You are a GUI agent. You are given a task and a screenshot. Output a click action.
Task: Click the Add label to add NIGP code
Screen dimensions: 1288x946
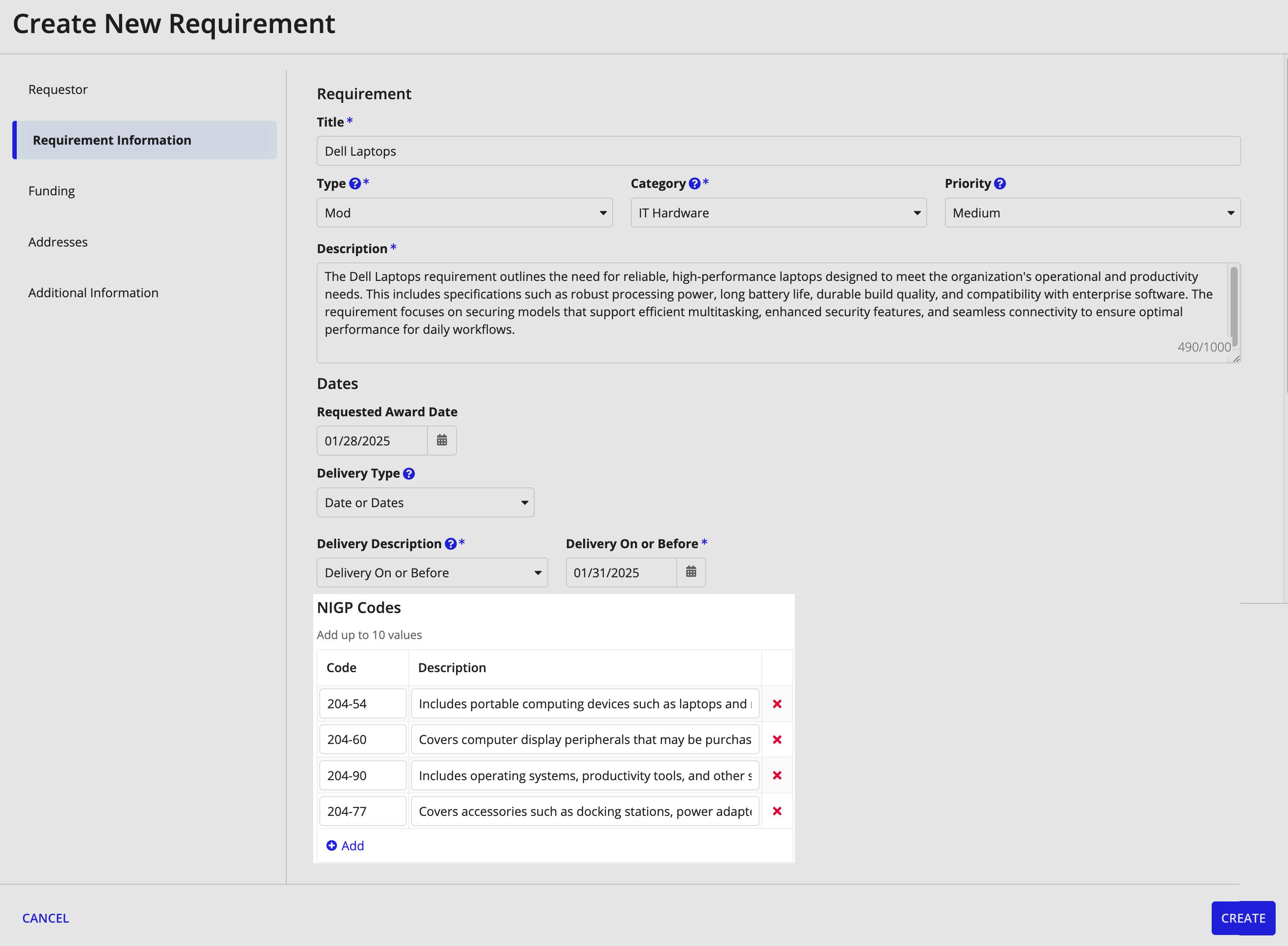[x=352, y=846]
